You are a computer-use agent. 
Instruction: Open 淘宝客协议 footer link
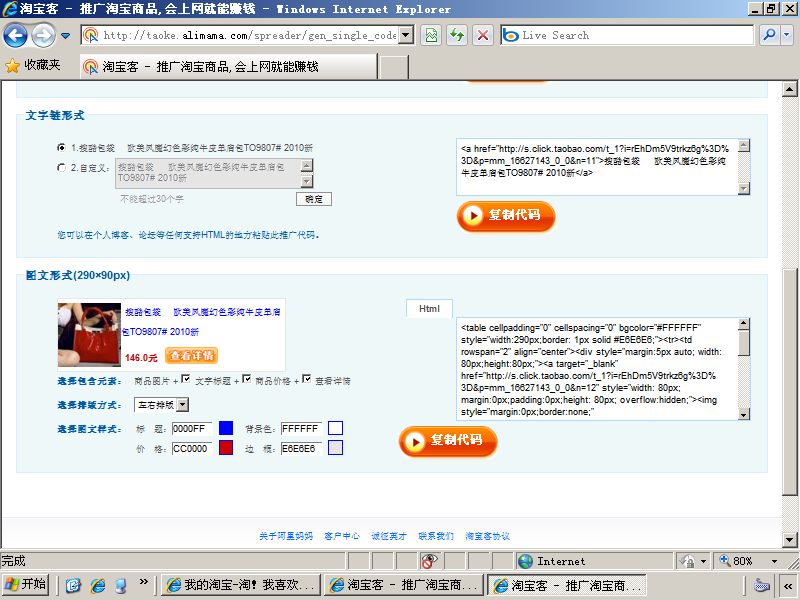coord(487,536)
